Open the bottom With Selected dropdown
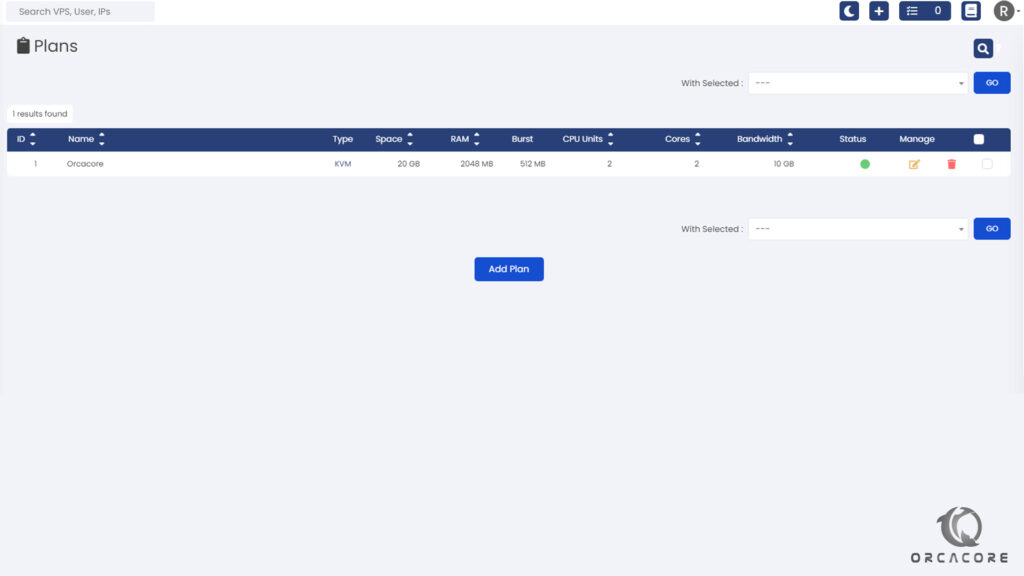 [857, 229]
